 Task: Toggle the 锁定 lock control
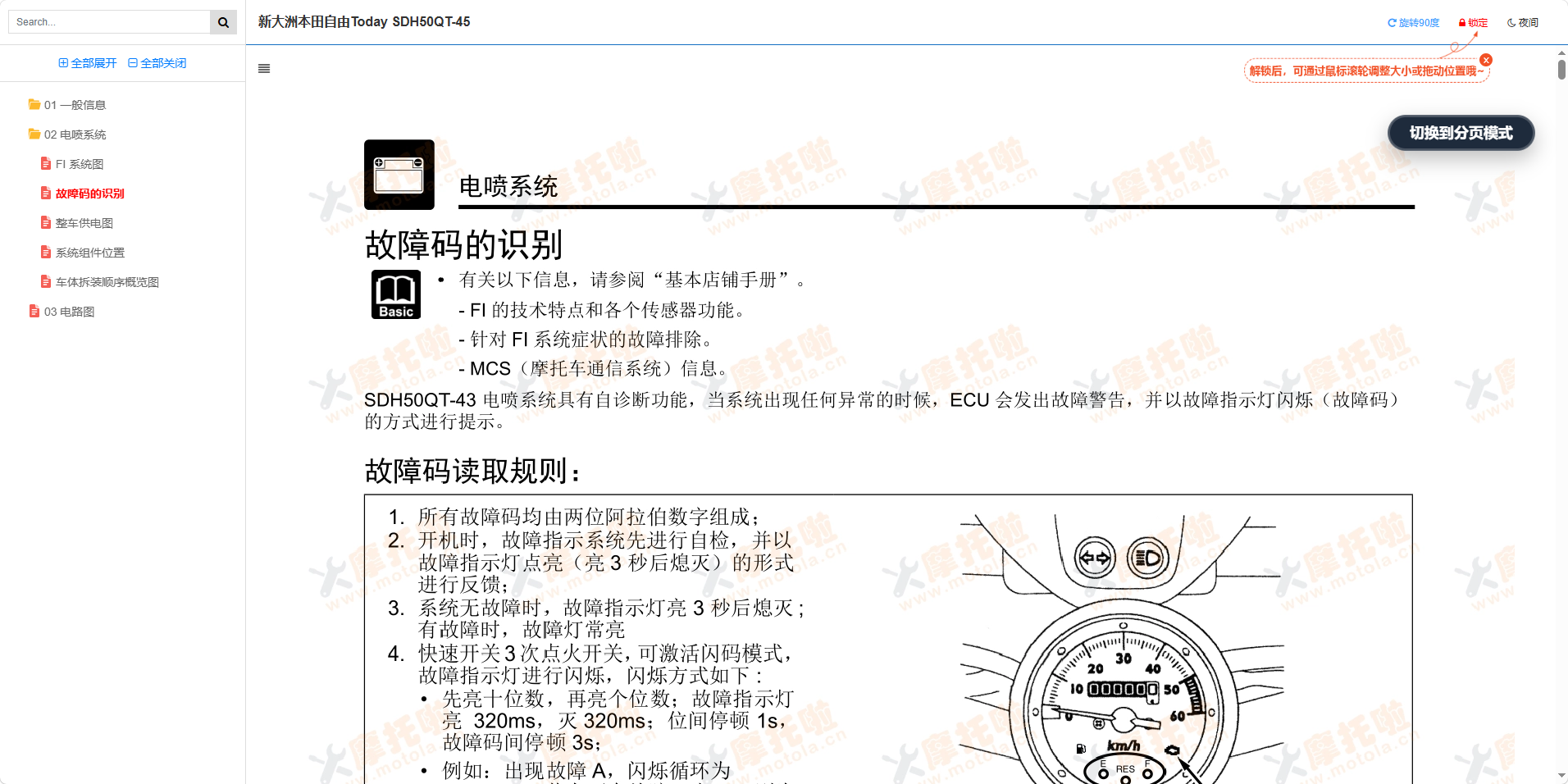click(x=1473, y=23)
